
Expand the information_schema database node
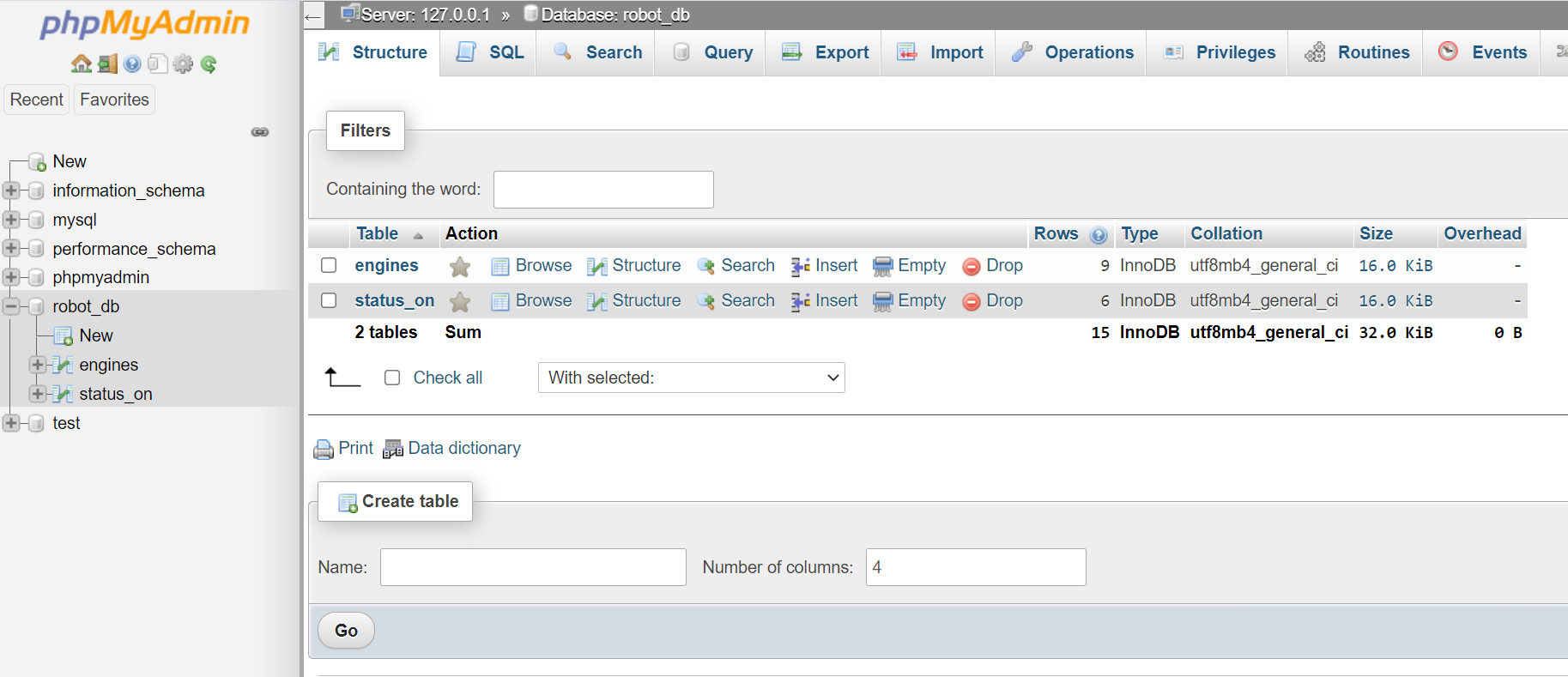click(11, 190)
